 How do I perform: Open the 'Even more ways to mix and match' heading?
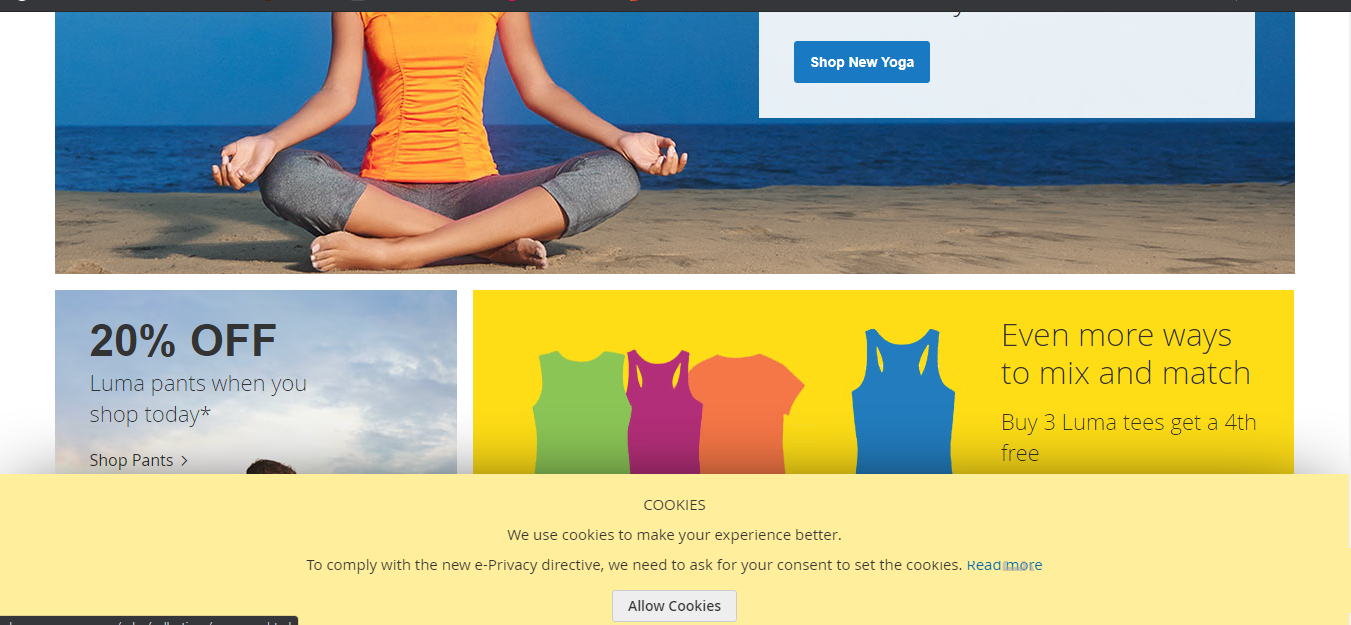tap(1126, 354)
